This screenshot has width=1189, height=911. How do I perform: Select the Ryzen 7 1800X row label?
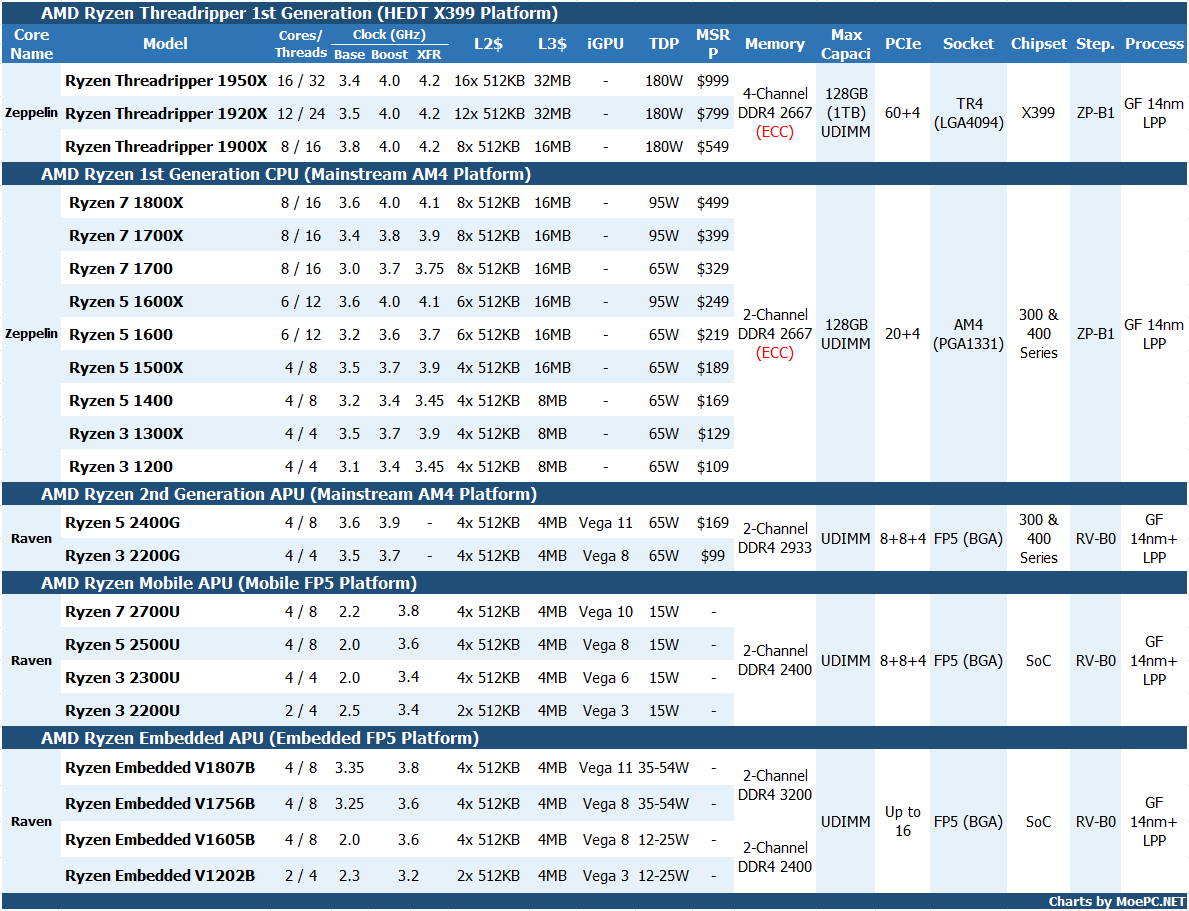point(126,203)
